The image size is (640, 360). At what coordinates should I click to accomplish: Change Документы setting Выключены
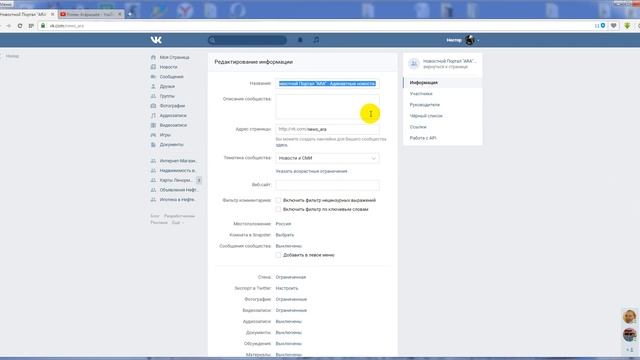[289, 333]
